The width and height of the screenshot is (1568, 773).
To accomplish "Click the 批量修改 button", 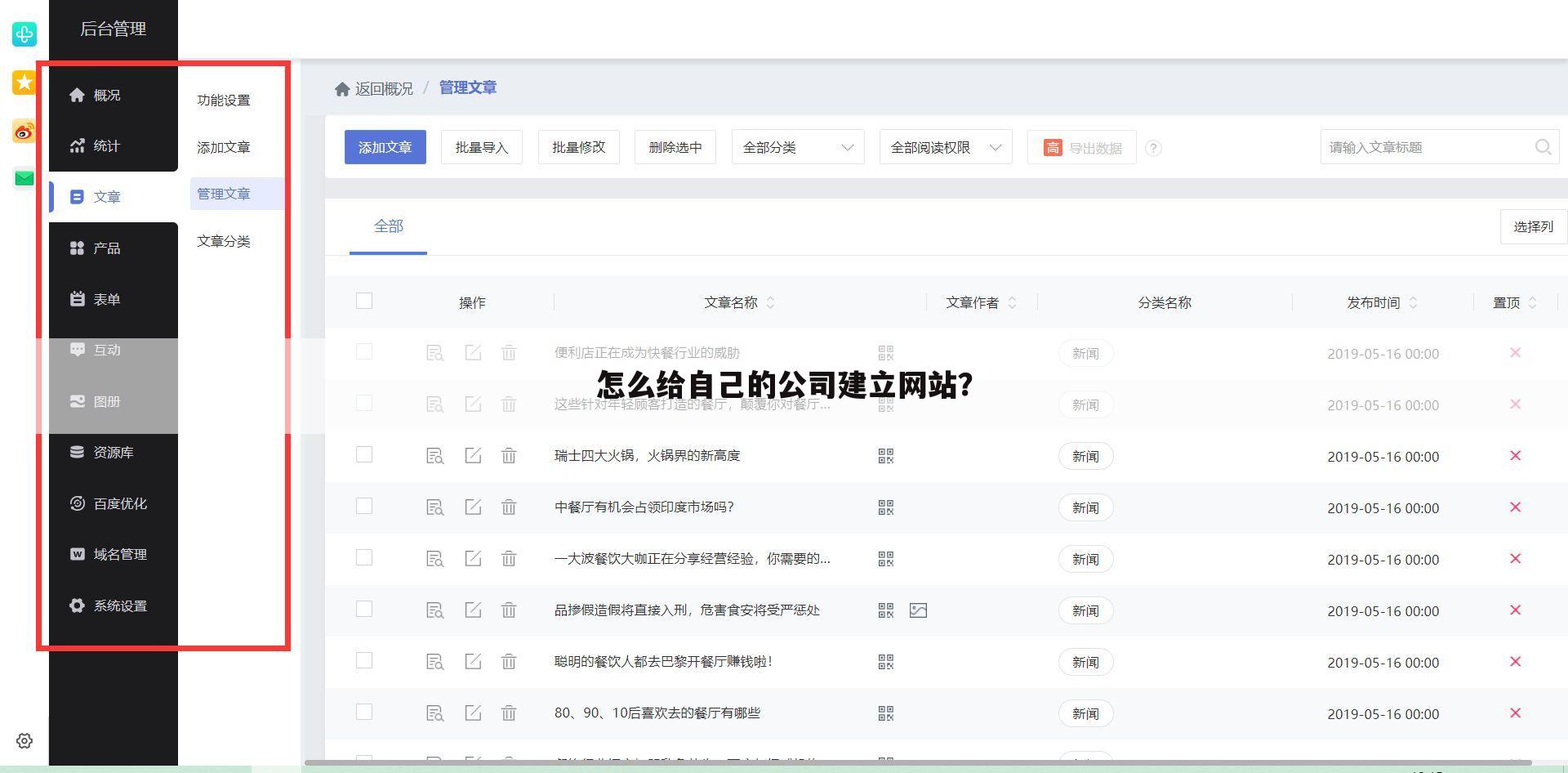I will point(578,147).
